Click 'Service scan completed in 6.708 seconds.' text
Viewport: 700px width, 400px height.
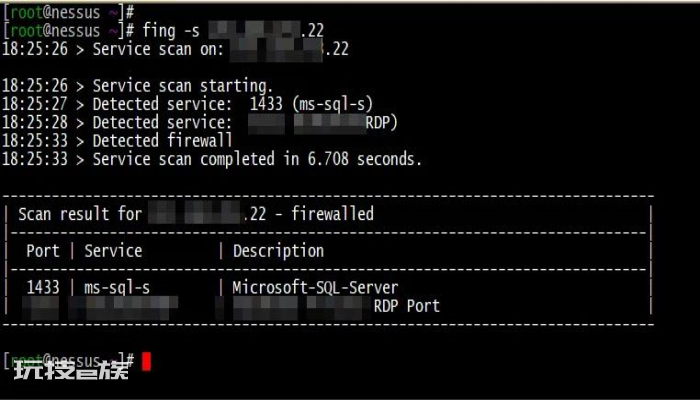[257, 159]
